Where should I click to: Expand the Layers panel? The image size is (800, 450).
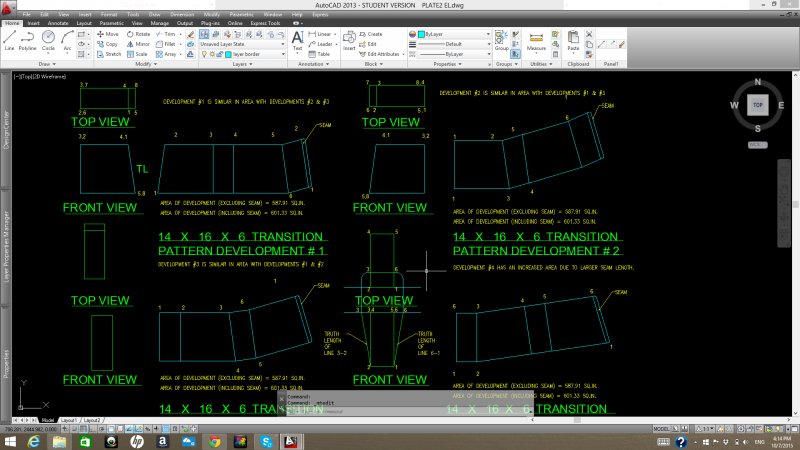[x=242, y=64]
